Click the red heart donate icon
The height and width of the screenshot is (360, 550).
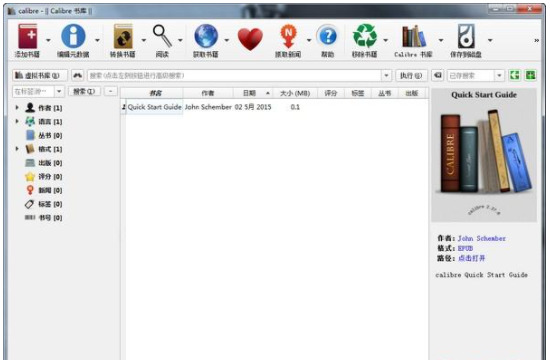(250, 39)
